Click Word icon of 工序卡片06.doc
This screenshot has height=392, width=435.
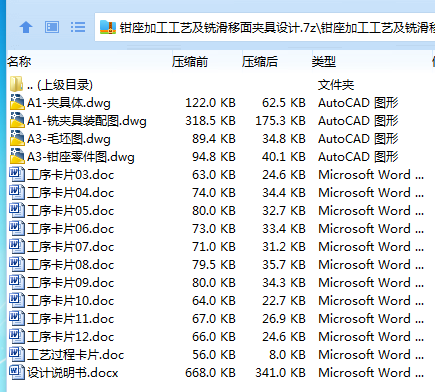point(17,228)
